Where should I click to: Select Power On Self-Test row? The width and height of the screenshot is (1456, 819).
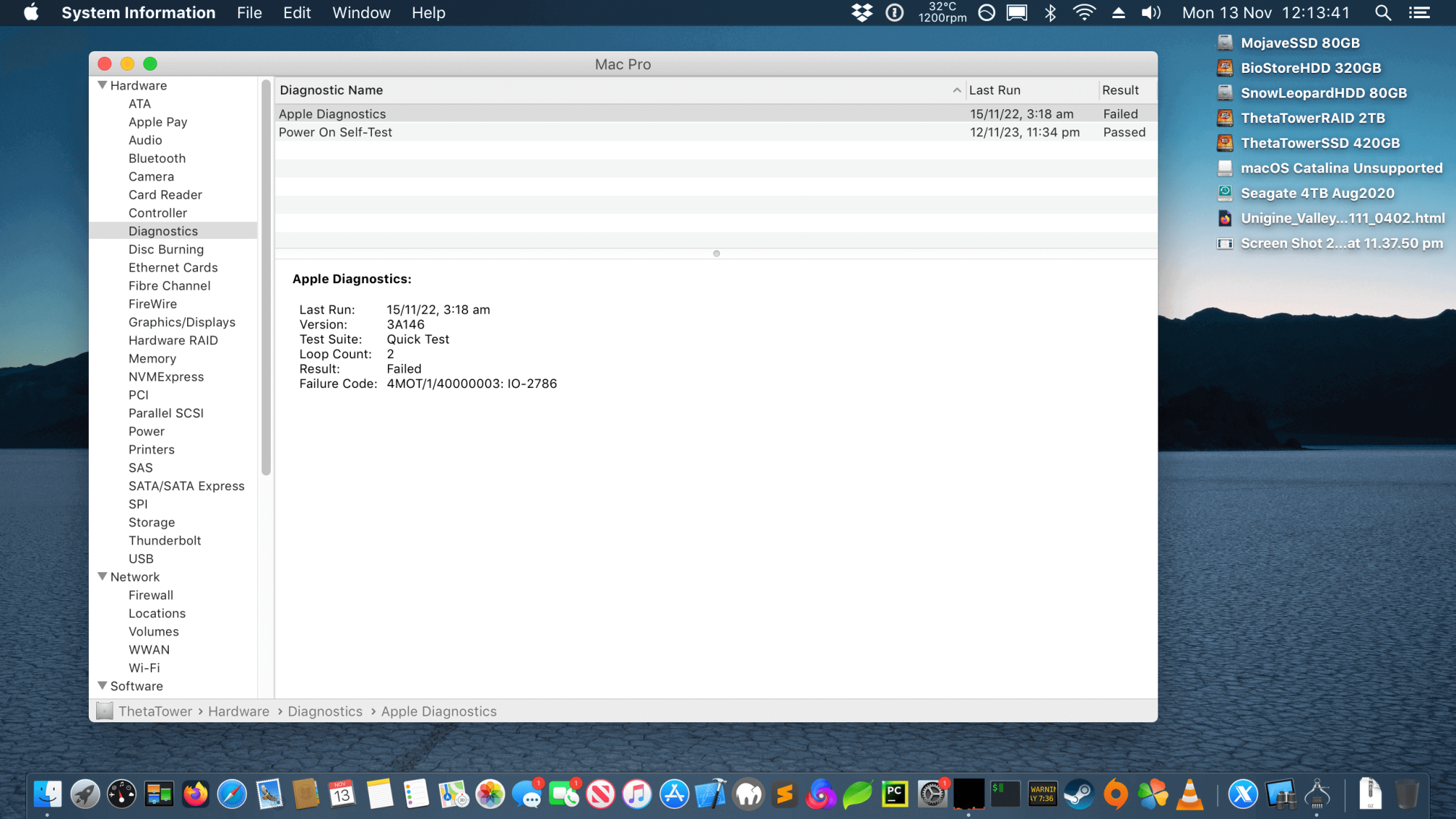[x=335, y=132]
